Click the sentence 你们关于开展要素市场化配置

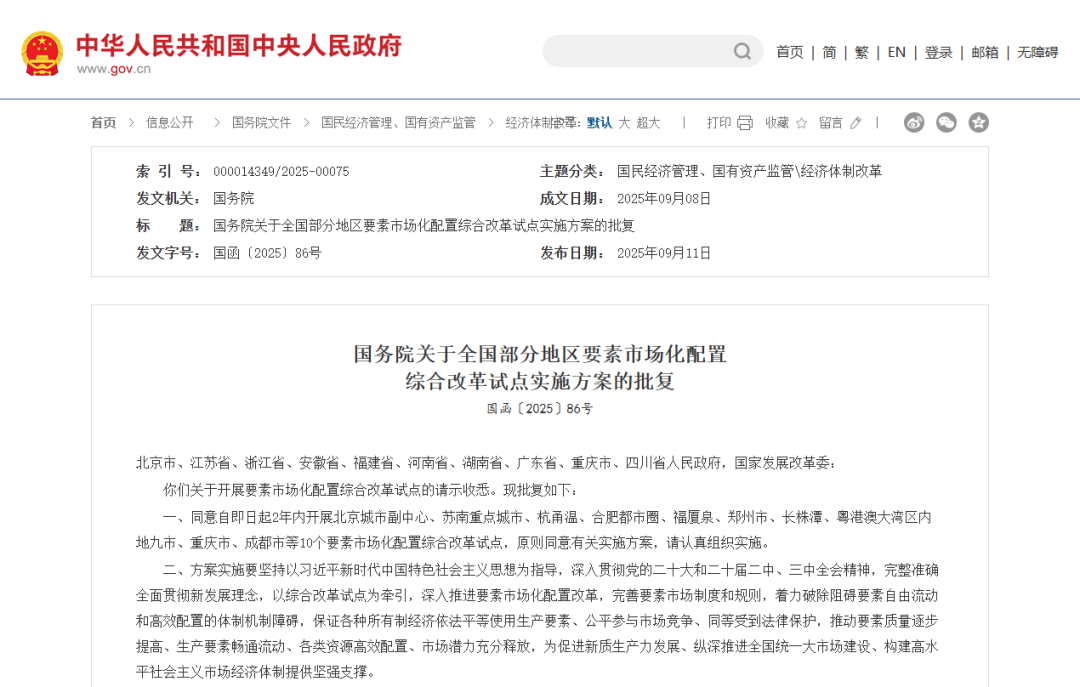[371, 490]
